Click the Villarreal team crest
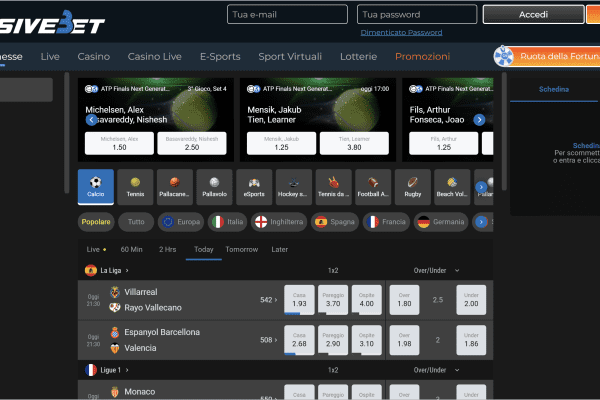The image size is (600, 400). tap(115, 292)
